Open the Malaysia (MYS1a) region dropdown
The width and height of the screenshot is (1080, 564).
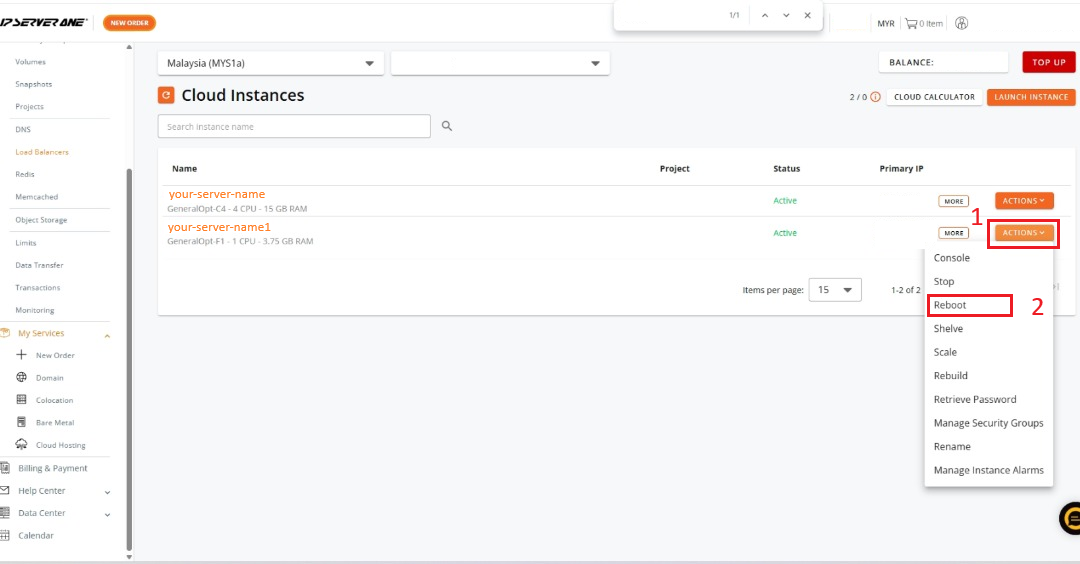[x=270, y=63]
